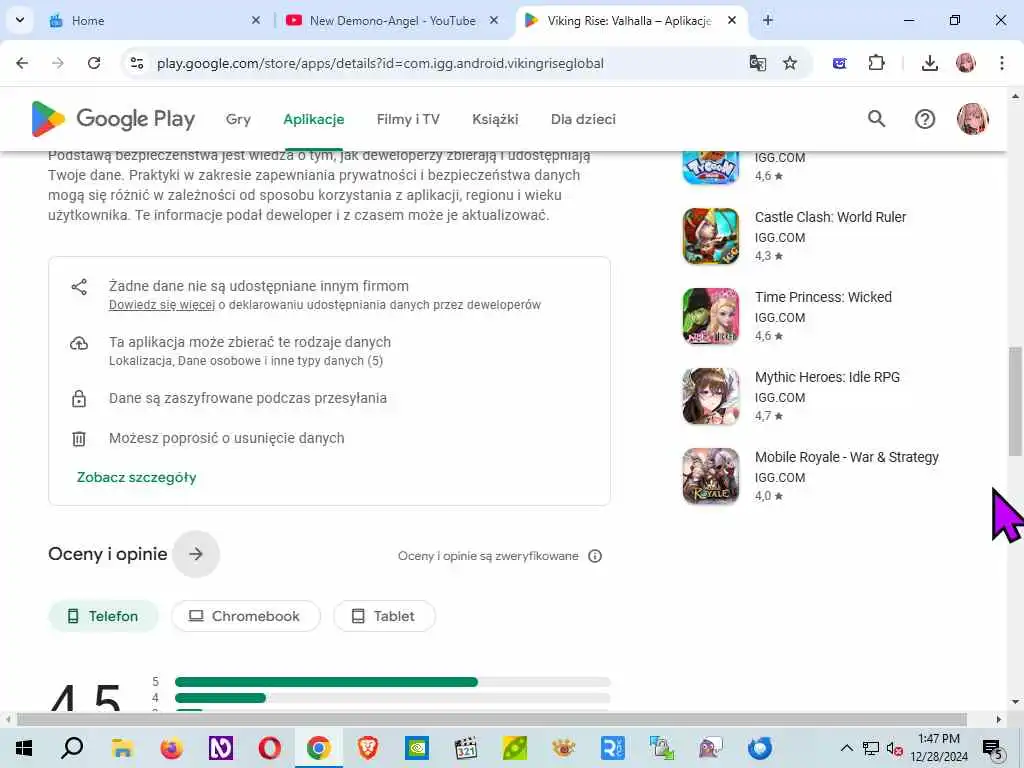This screenshot has width=1024, height=768.
Task: Open the Aplikacje section
Action: tap(313, 119)
